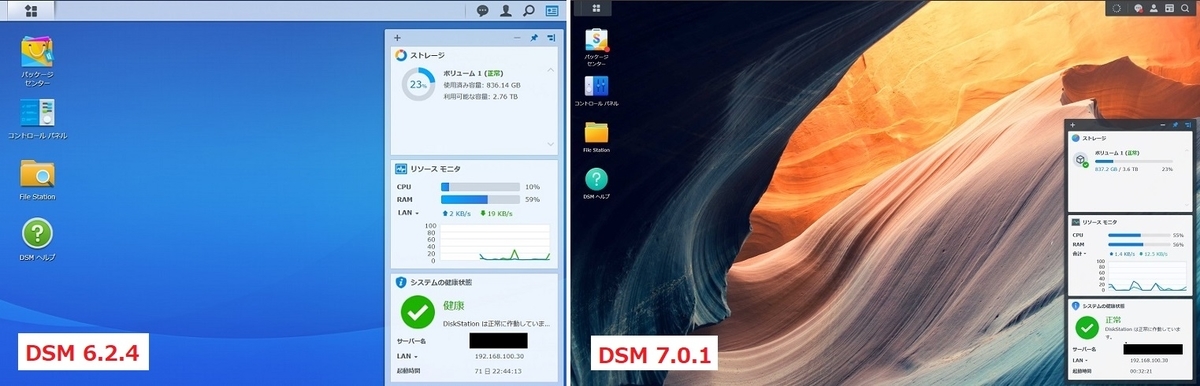Open notifications icon in DSM 7.0.1 taskbar
This screenshot has height=386, width=1200.
(x=1138, y=8)
